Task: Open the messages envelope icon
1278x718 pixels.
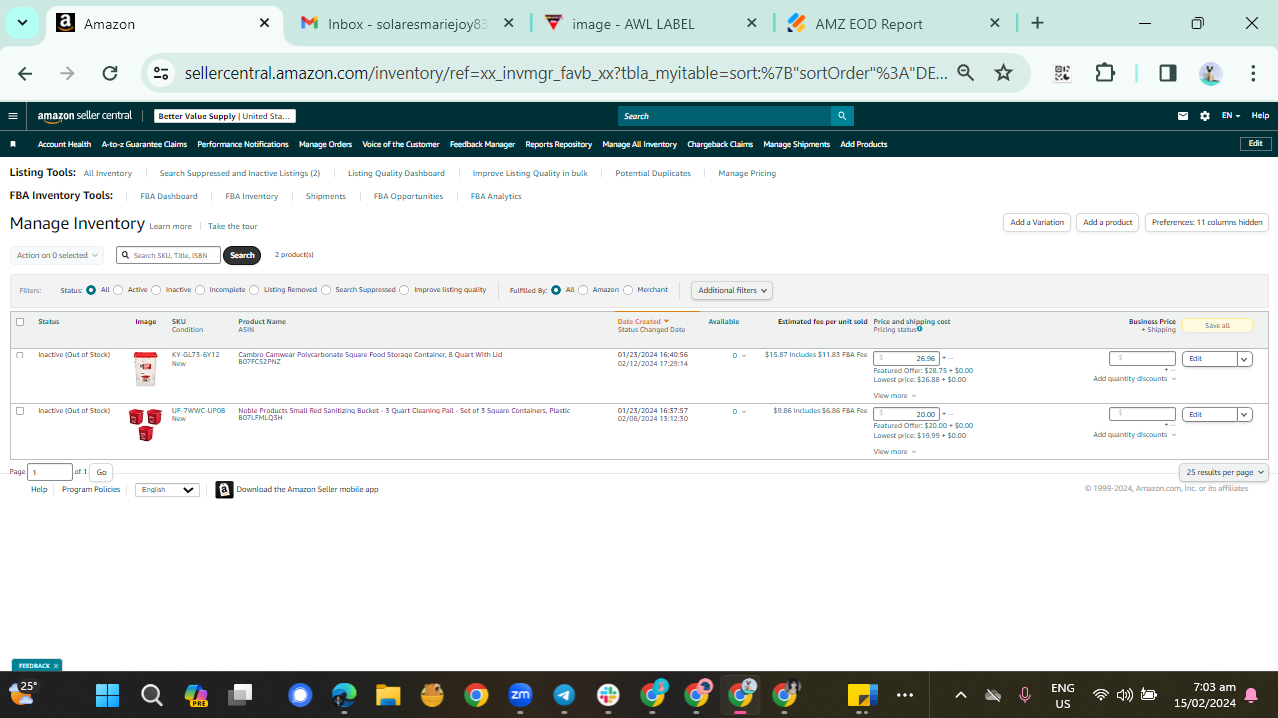Action: click(x=1183, y=116)
